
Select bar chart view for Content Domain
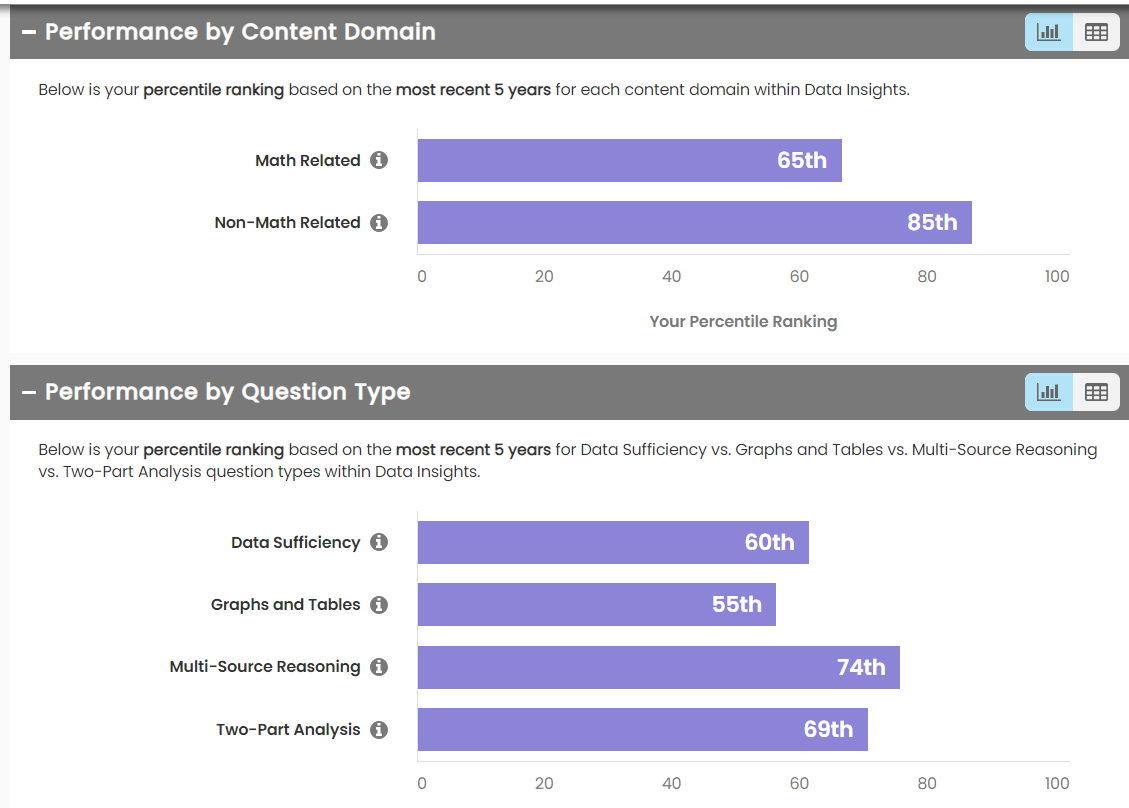[1049, 32]
